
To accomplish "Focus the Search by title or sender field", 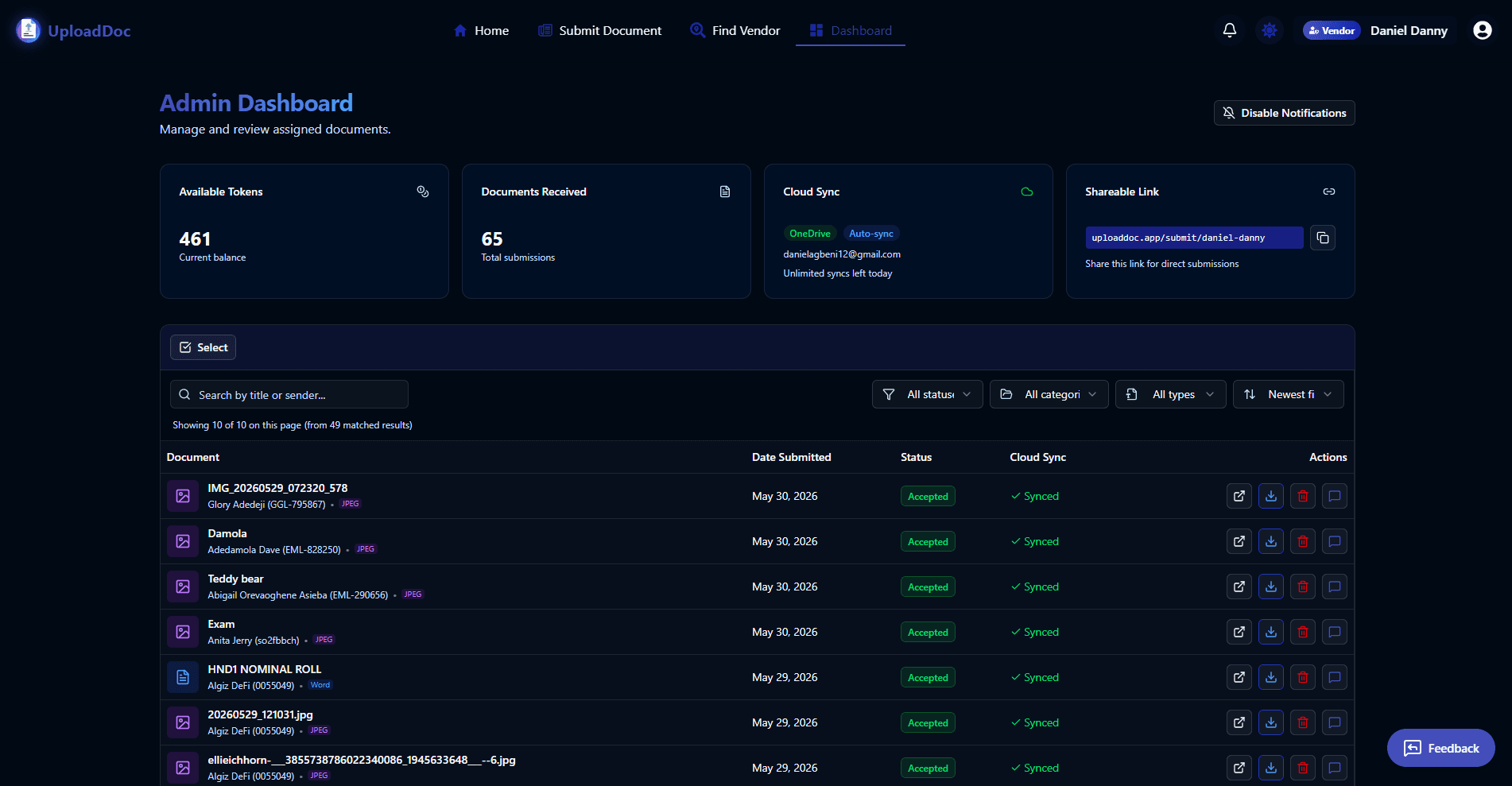I will pos(289,394).
